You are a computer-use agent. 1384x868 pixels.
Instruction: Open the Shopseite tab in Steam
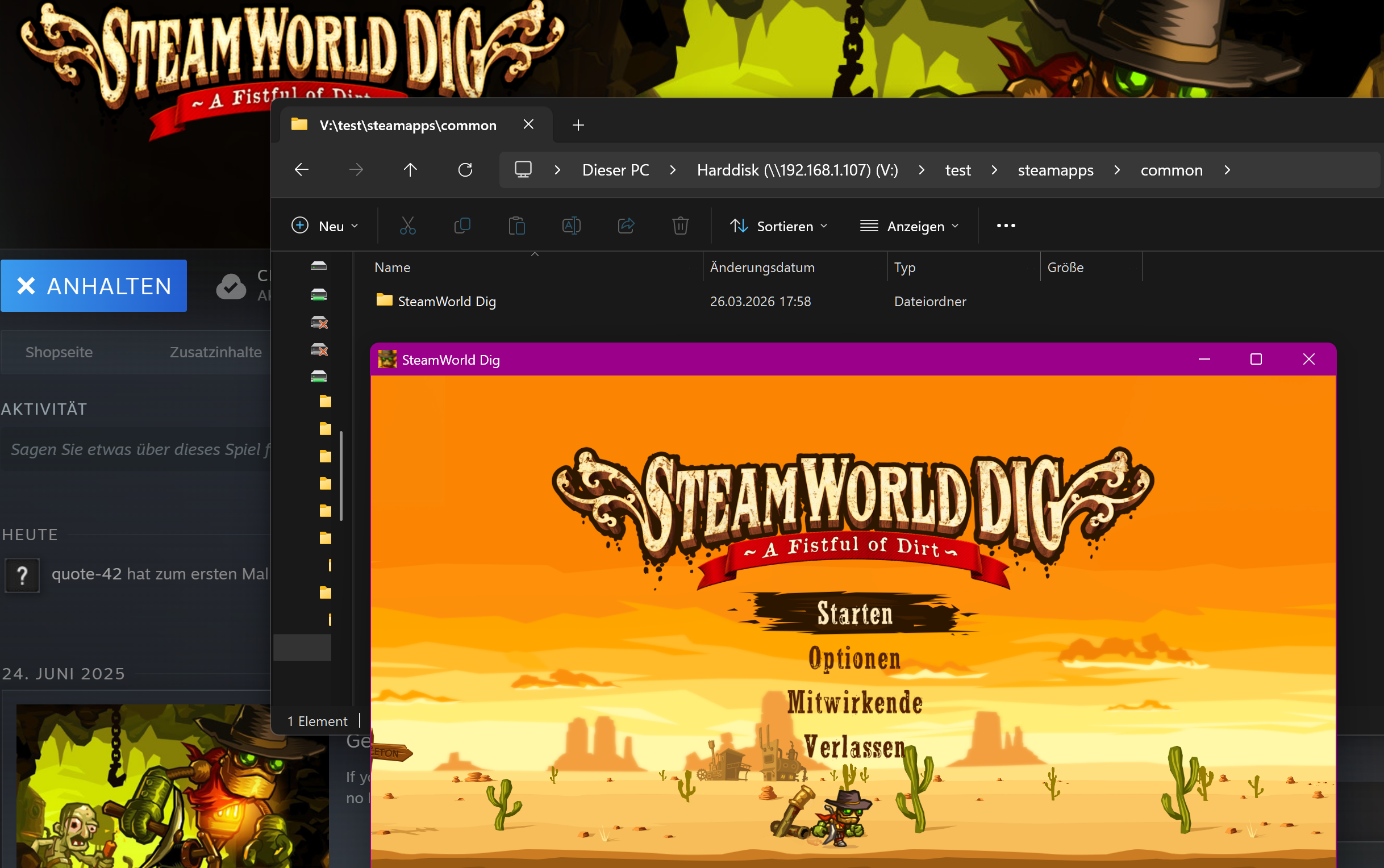click(59, 352)
